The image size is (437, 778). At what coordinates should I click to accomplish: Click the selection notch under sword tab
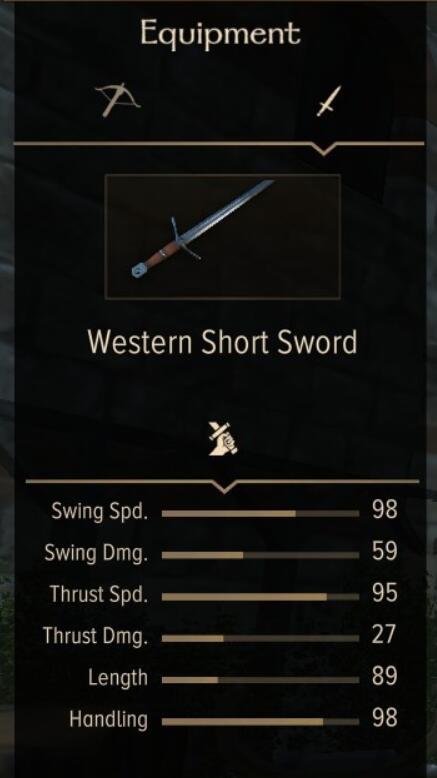tap(323, 149)
